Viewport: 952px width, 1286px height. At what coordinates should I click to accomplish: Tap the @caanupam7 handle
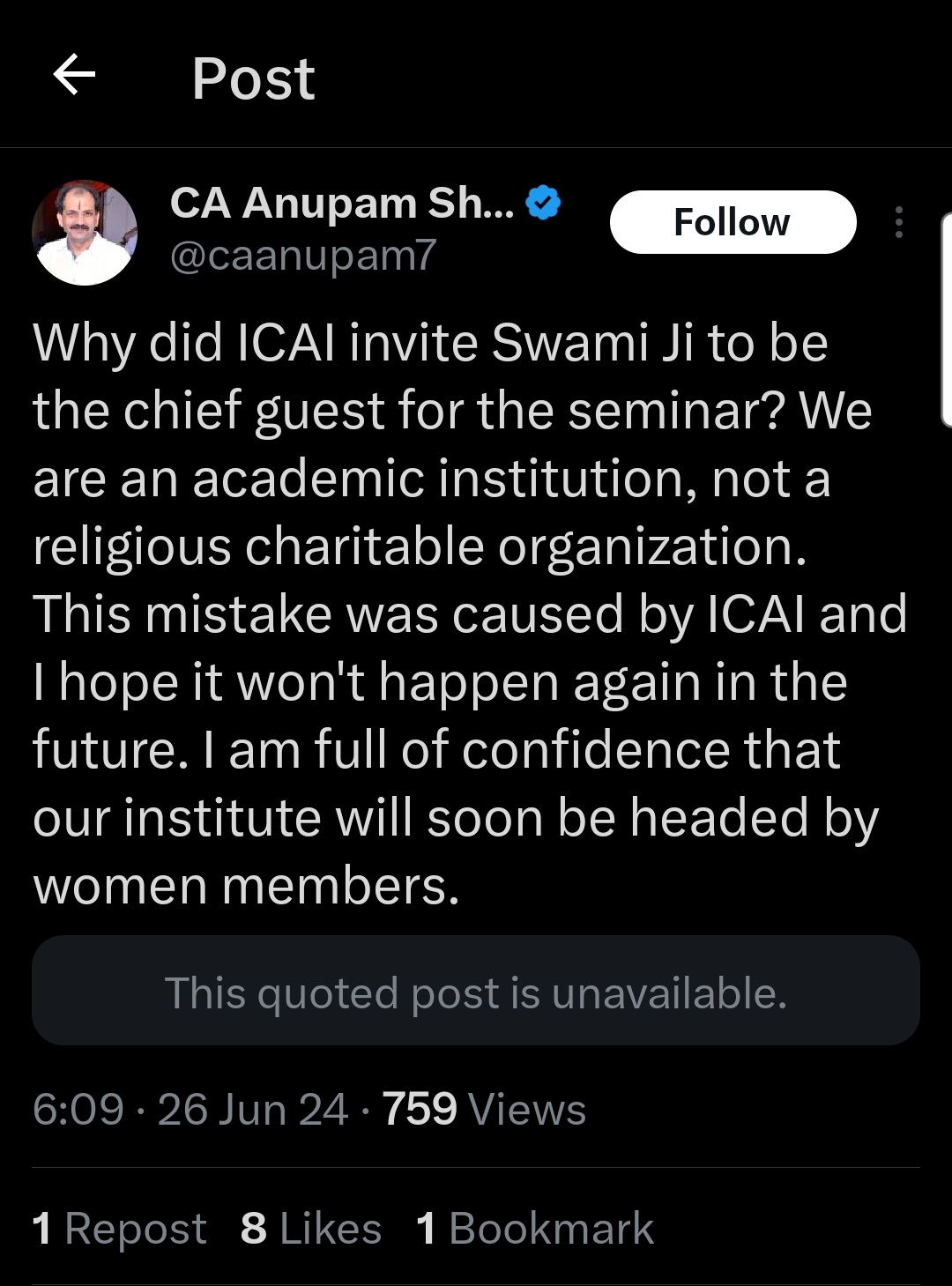click(302, 256)
